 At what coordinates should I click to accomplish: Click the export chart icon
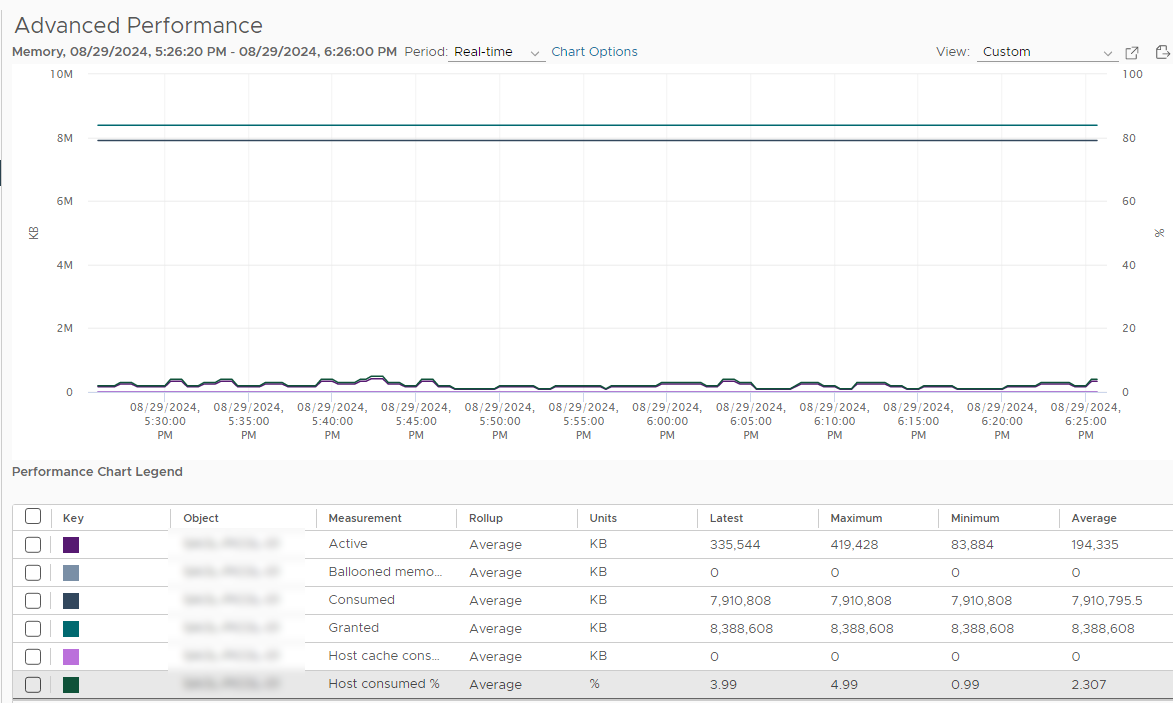[1163, 52]
